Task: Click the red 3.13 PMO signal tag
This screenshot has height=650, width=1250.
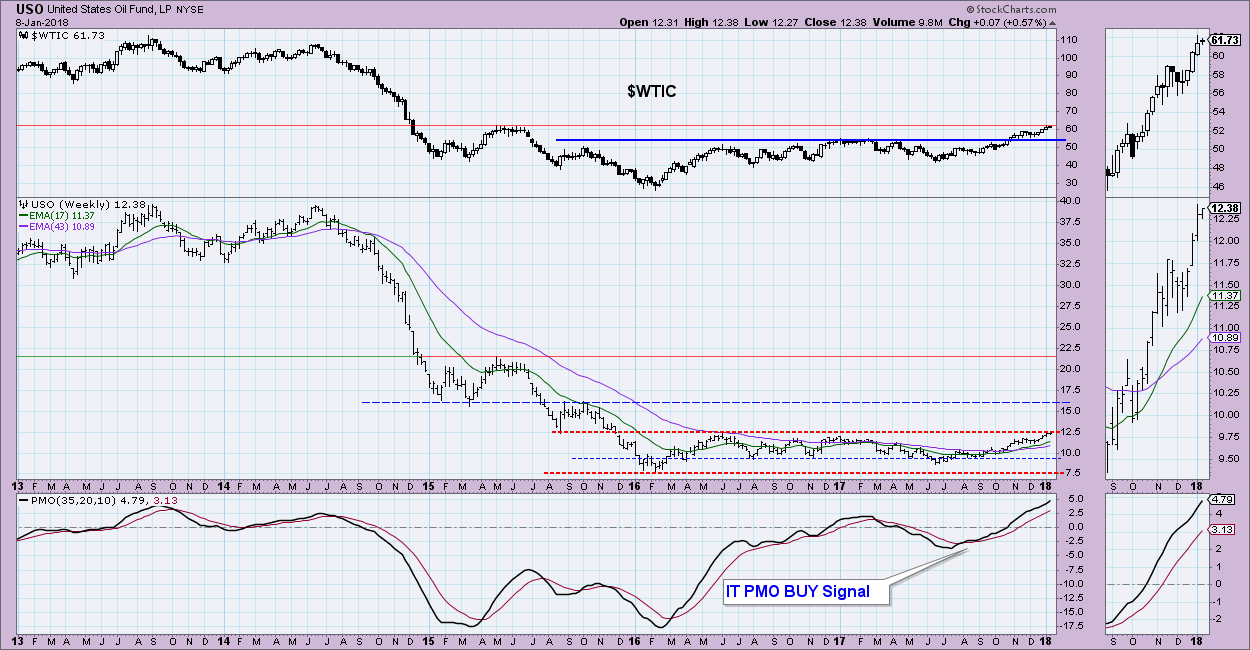Action: pos(1224,531)
